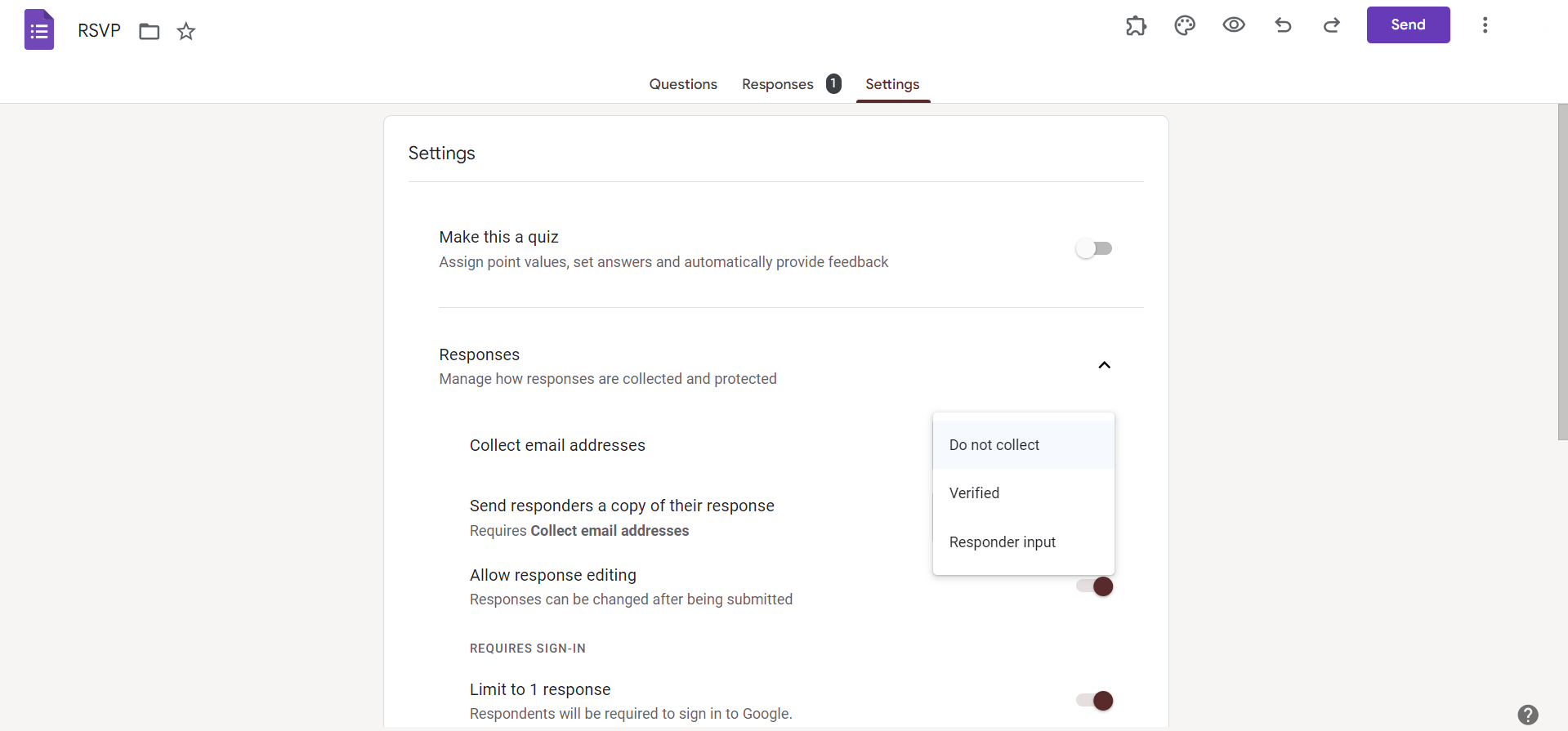Switch to the Questions tab

pyautogui.click(x=683, y=84)
